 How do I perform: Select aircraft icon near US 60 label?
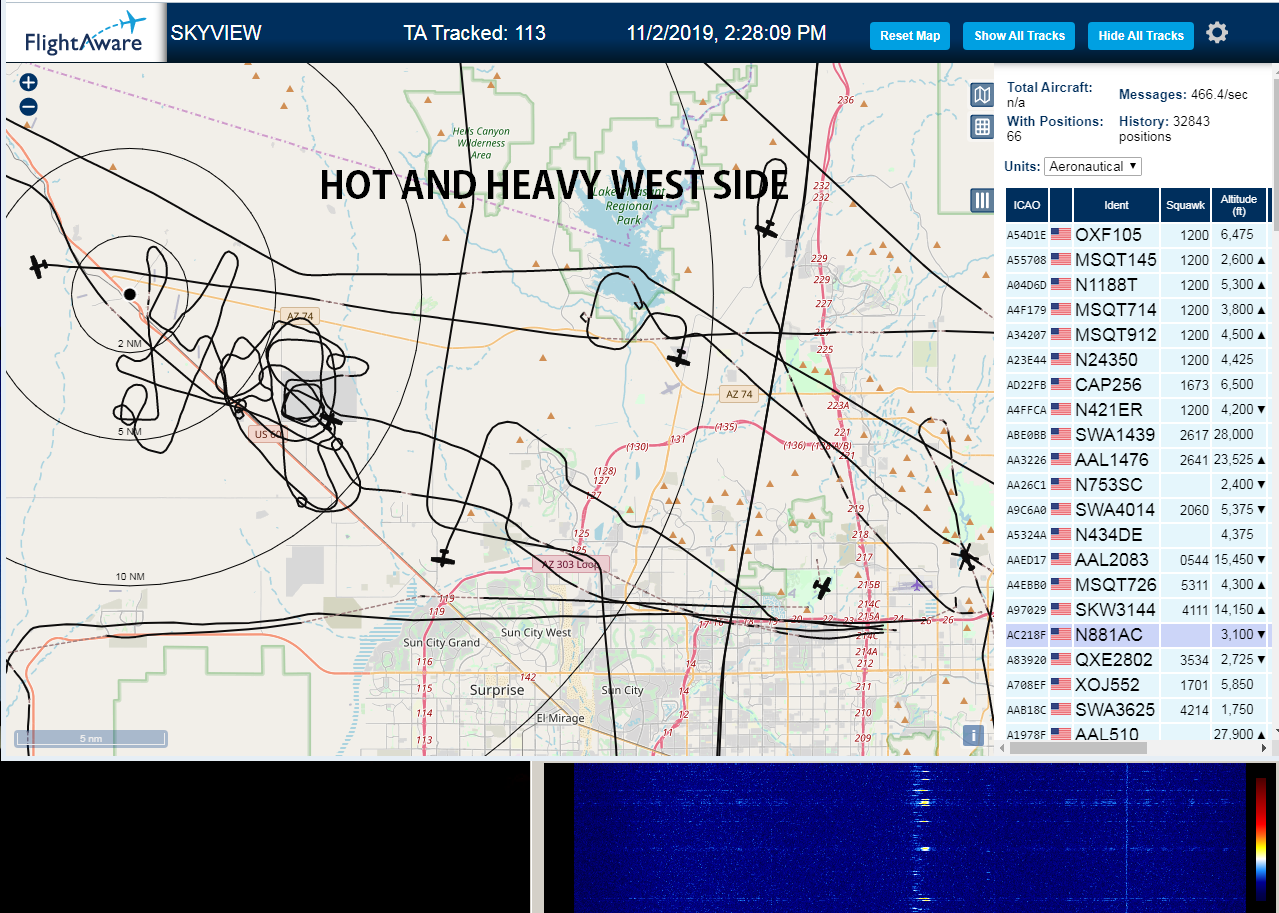pyautogui.click(x=328, y=421)
